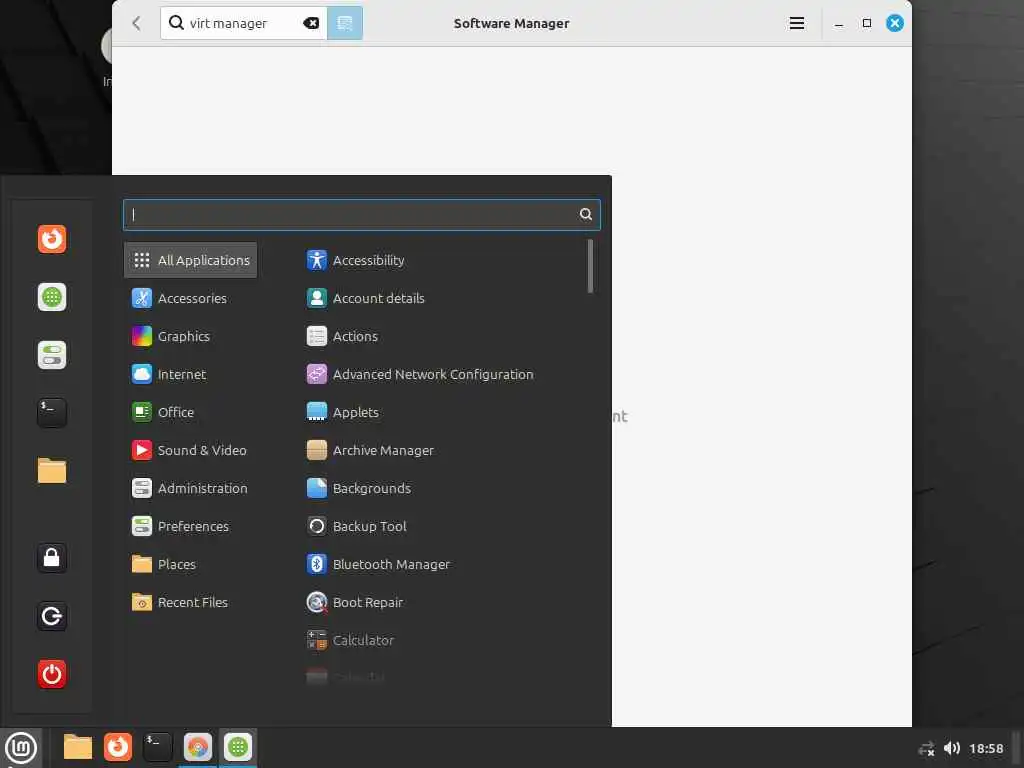Open Software Manager hamburger menu

tap(797, 23)
